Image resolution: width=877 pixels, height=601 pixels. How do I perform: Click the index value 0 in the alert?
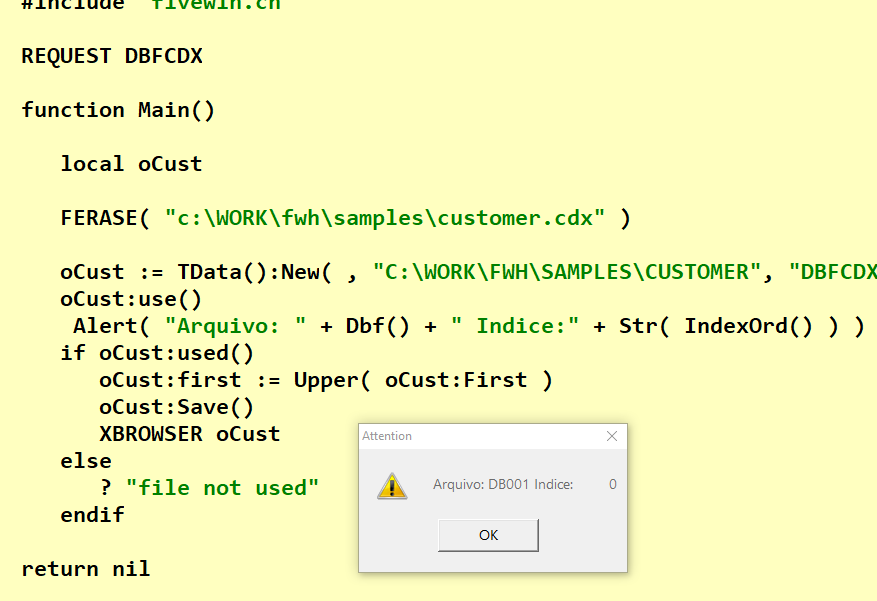coord(613,484)
